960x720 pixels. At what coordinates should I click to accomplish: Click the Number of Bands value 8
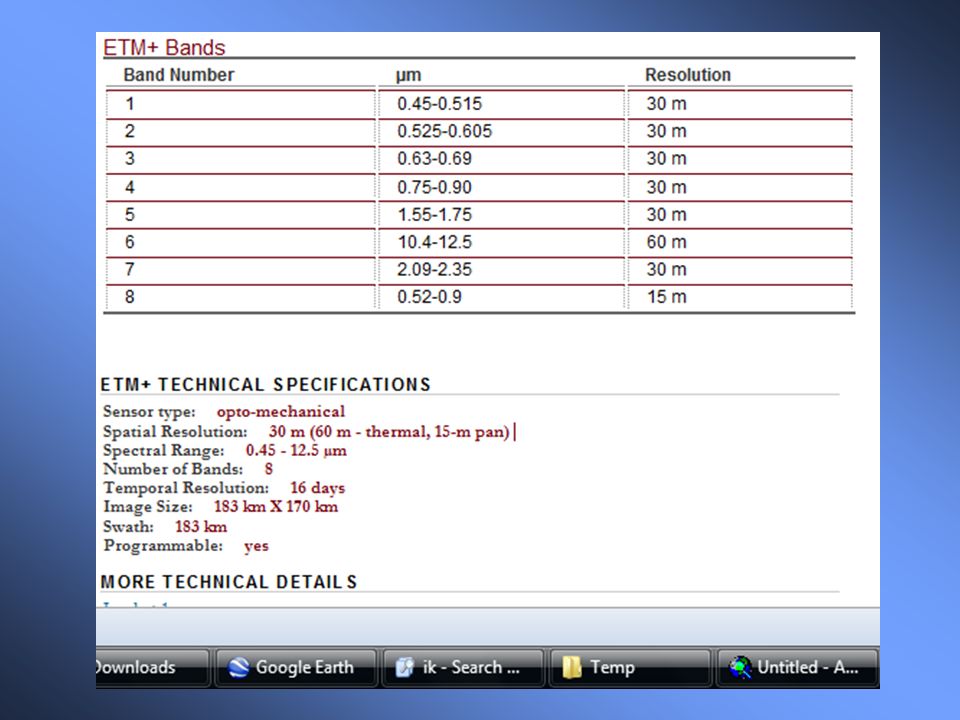click(269, 469)
